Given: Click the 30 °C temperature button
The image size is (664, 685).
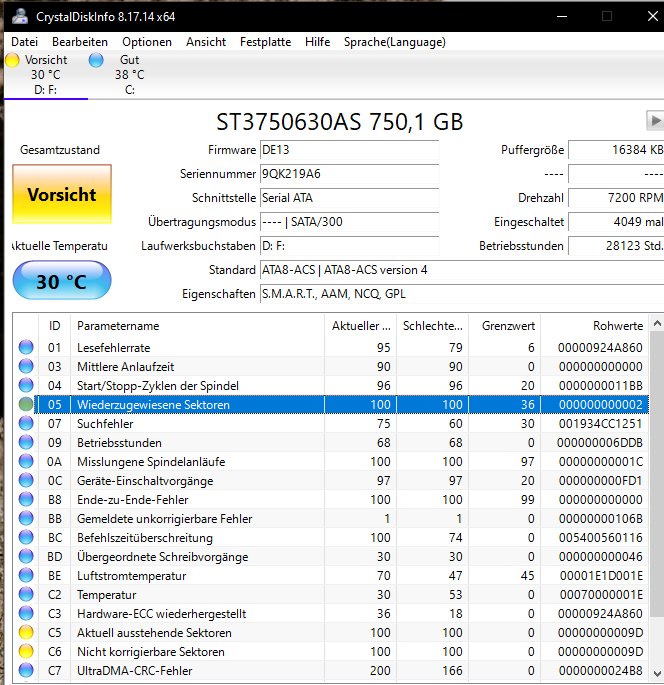Looking at the screenshot, I should (62, 280).
